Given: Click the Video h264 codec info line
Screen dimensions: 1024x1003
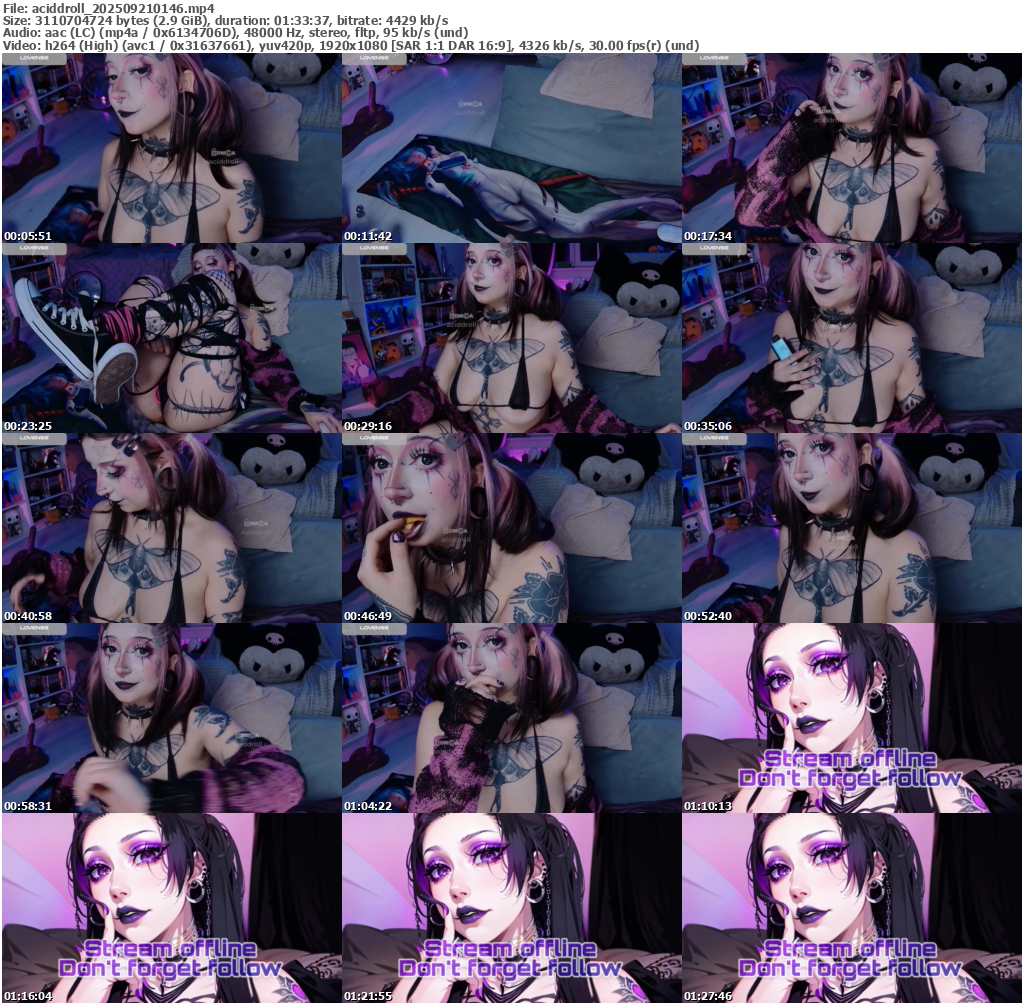Looking at the screenshot, I should tap(351, 46).
